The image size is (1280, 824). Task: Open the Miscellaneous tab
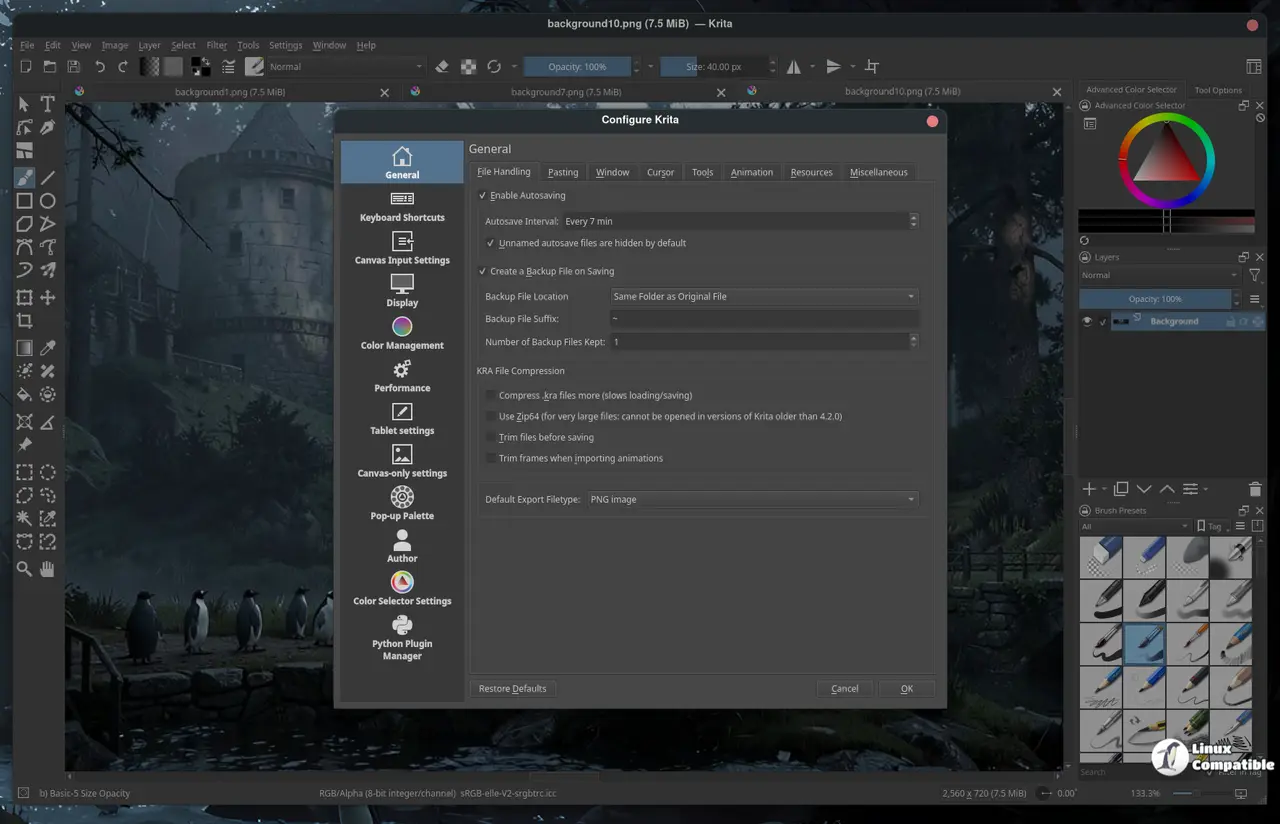pos(878,172)
